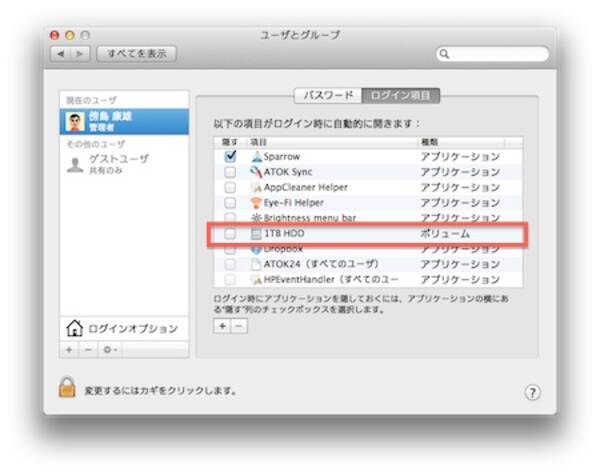The image size is (600, 475).
Task: Click the current user's avatar picture
Action: point(75,122)
